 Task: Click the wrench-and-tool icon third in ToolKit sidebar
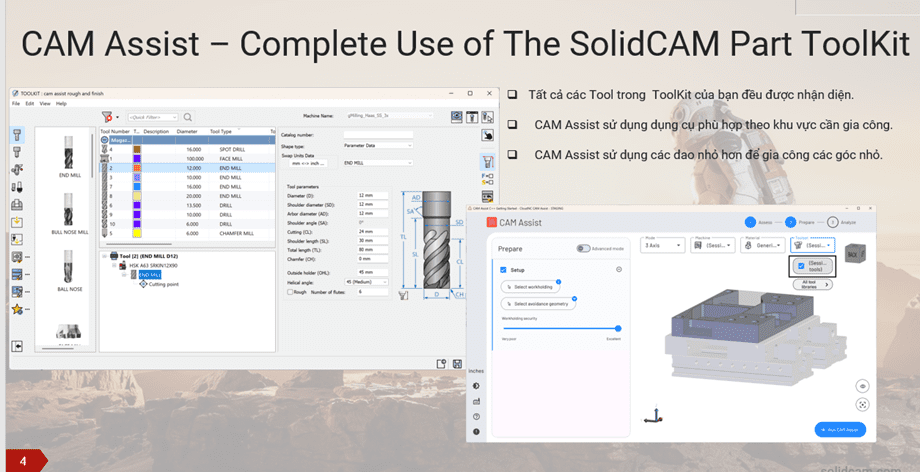[x=17, y=170]
